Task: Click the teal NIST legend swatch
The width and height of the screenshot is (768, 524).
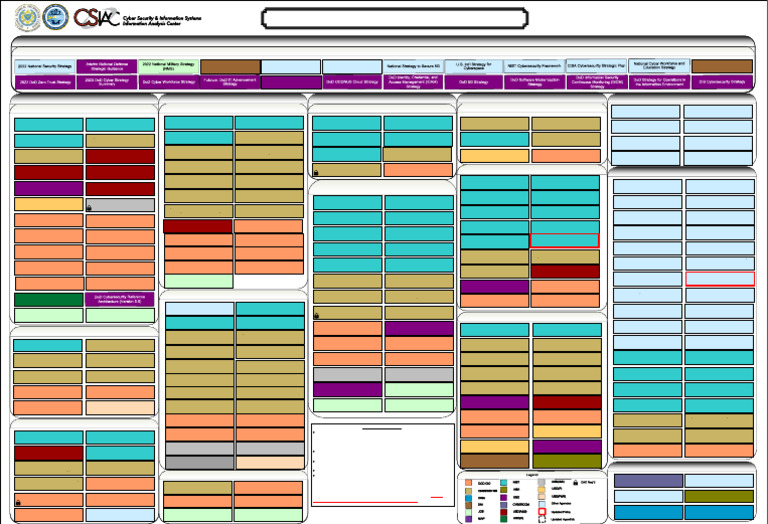Action: click(504, 482)
